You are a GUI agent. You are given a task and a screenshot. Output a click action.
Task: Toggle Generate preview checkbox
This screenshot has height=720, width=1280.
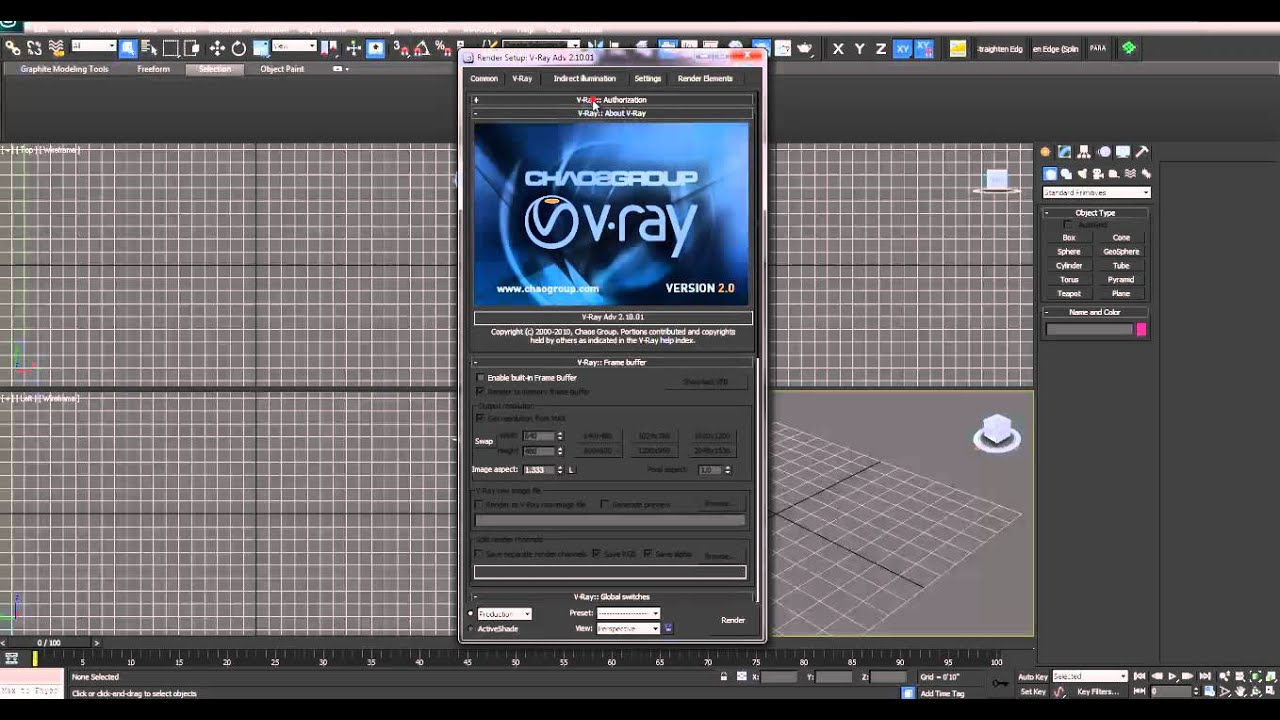click(604, 505)
